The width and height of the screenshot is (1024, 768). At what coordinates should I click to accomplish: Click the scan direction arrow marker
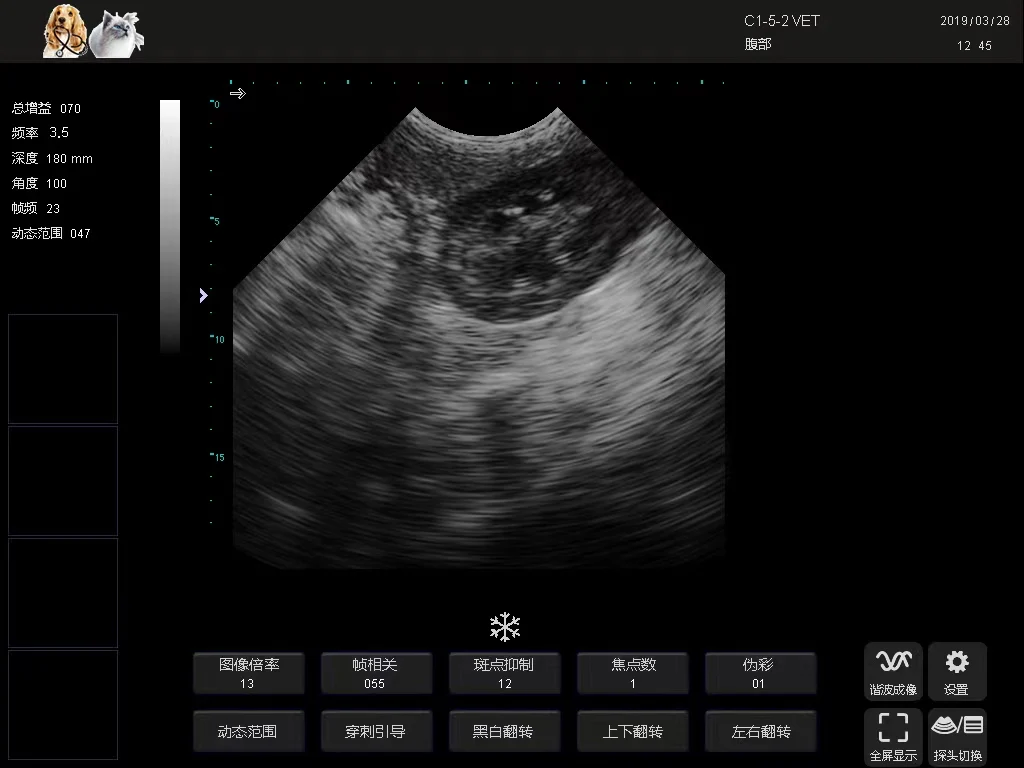pos(238,93)
